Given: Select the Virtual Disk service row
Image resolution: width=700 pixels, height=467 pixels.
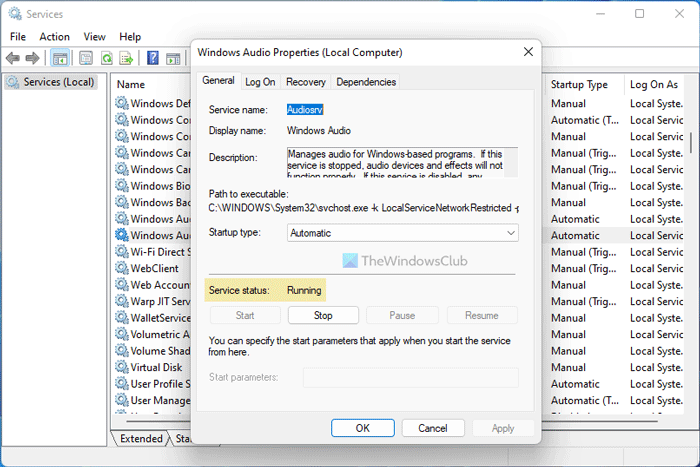Looking at the screenshot, I should (x=156, y=367).
